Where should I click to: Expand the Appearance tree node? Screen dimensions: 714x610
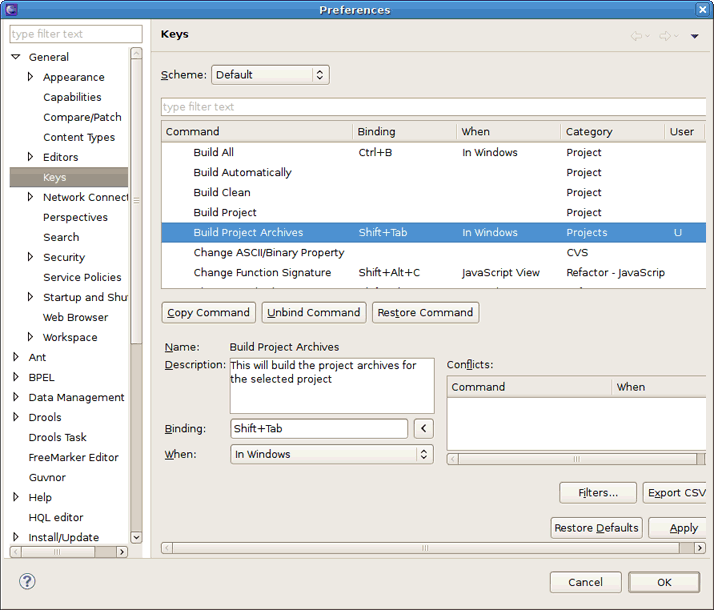[x=31, y=77]
